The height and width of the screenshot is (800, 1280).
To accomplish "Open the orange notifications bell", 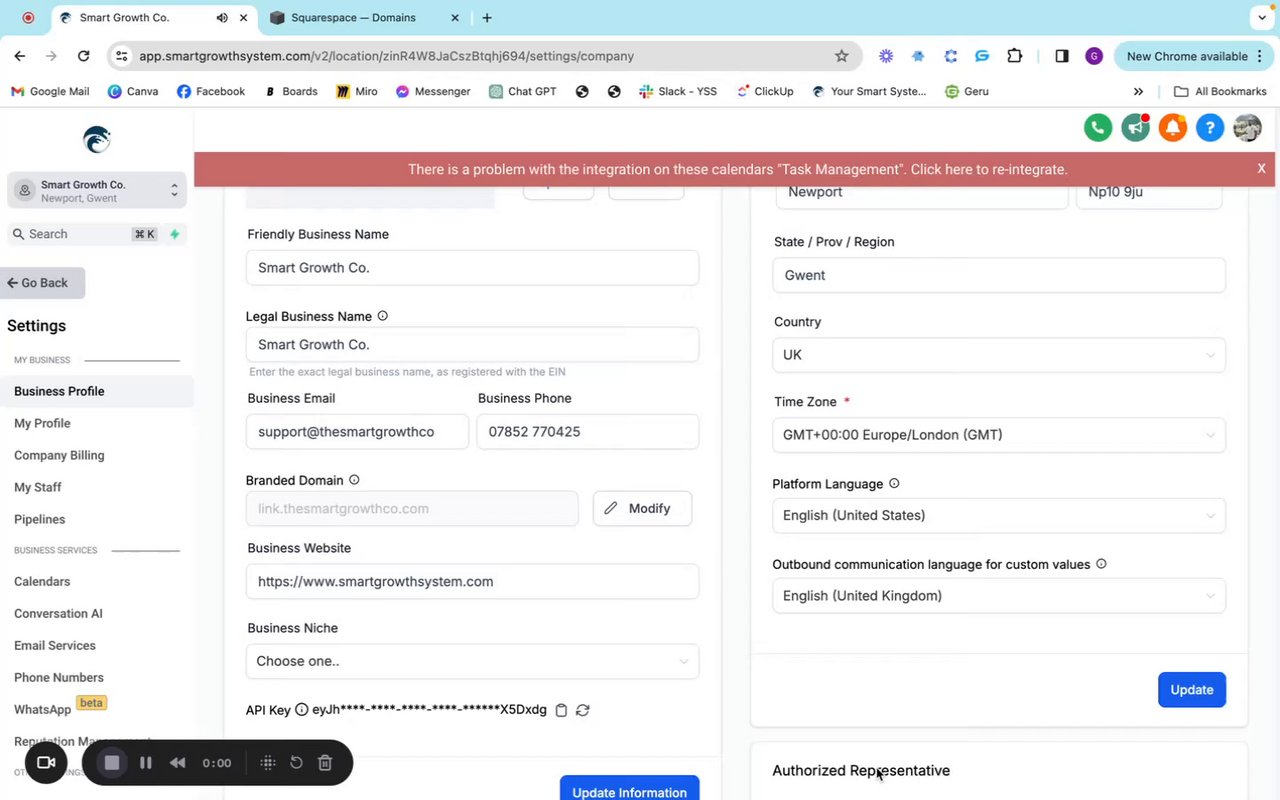I will (x=1173, y=128).
